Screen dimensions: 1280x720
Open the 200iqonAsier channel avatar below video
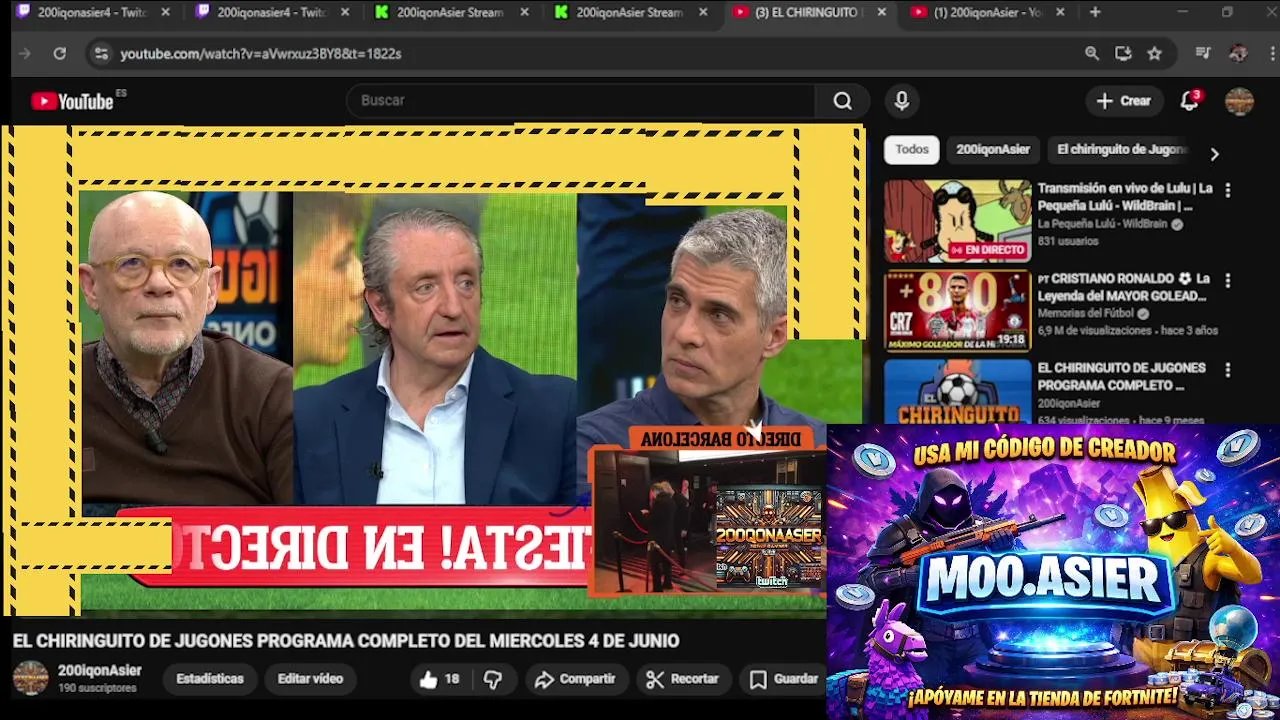[x=30, y=678]
